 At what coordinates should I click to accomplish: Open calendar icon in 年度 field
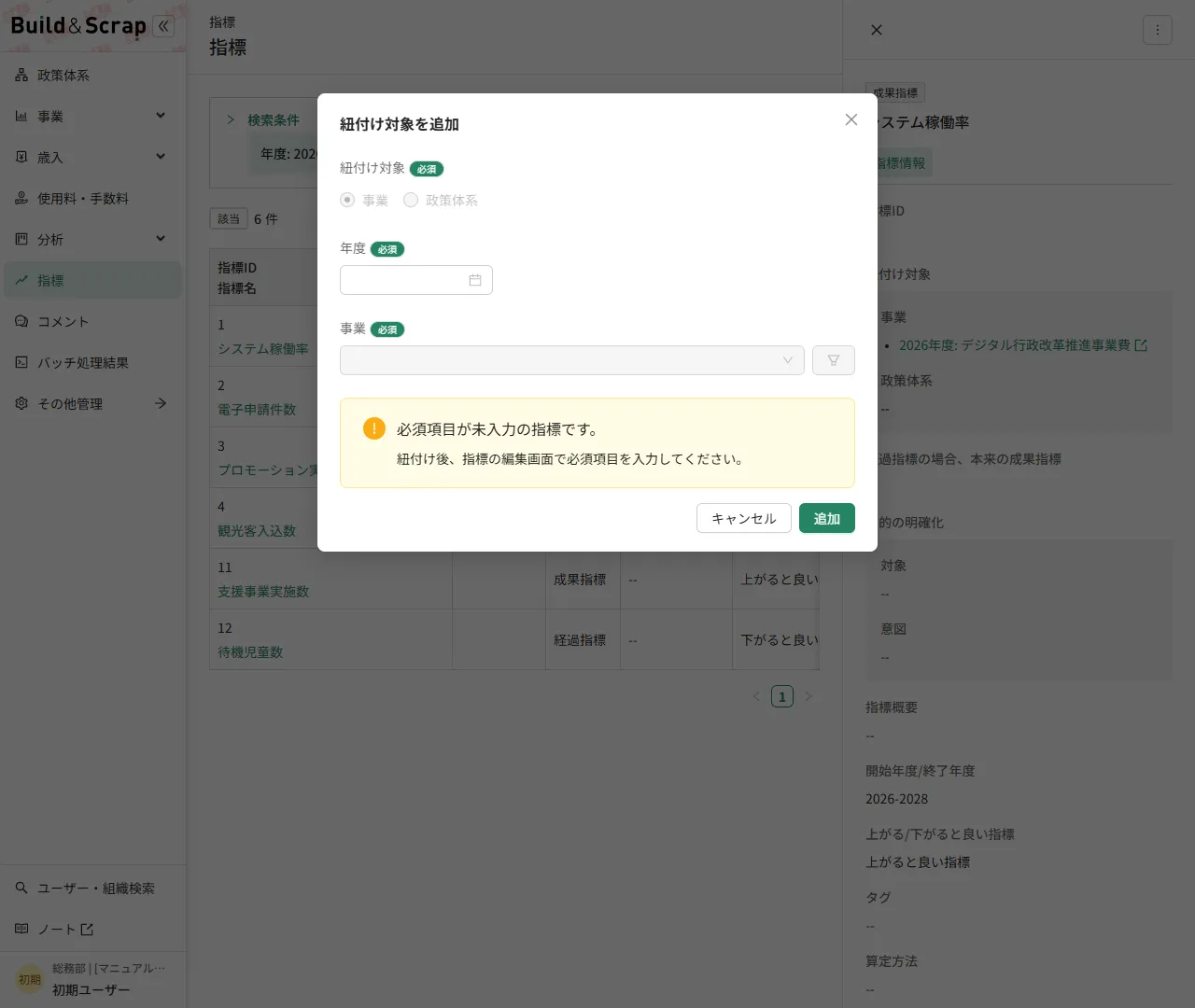tap(475, 280)
